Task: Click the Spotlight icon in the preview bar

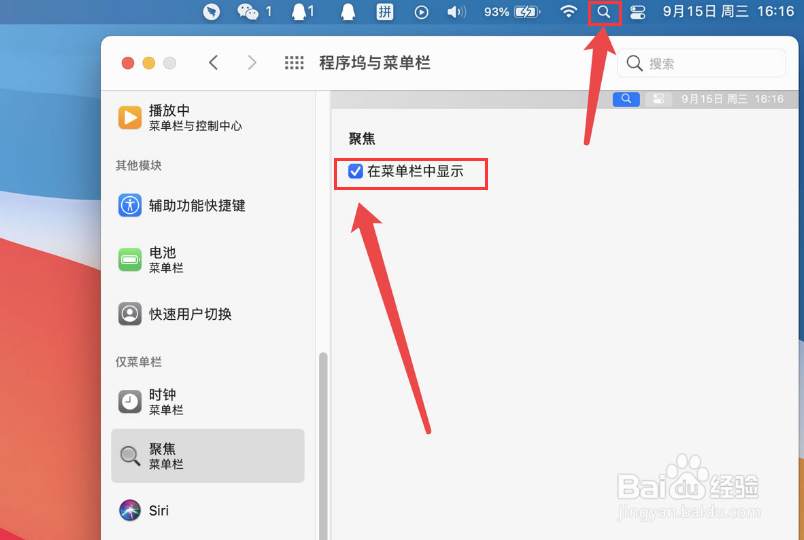Action: pos(626,99)
